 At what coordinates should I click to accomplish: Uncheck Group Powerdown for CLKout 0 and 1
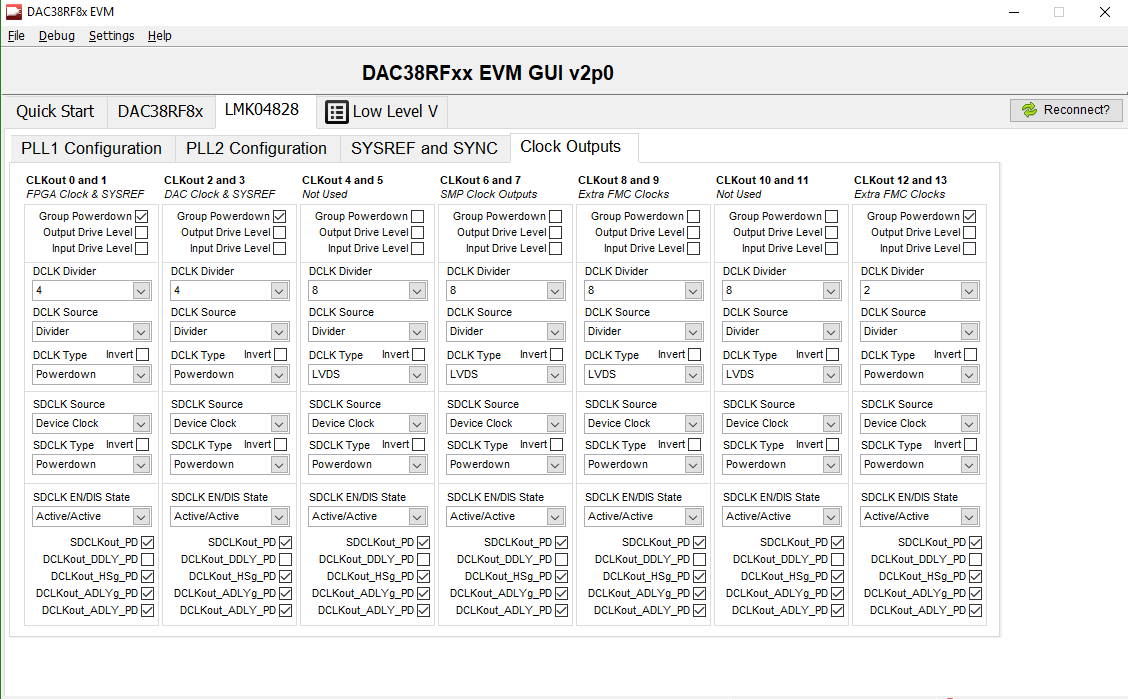[x=142, y=216]
